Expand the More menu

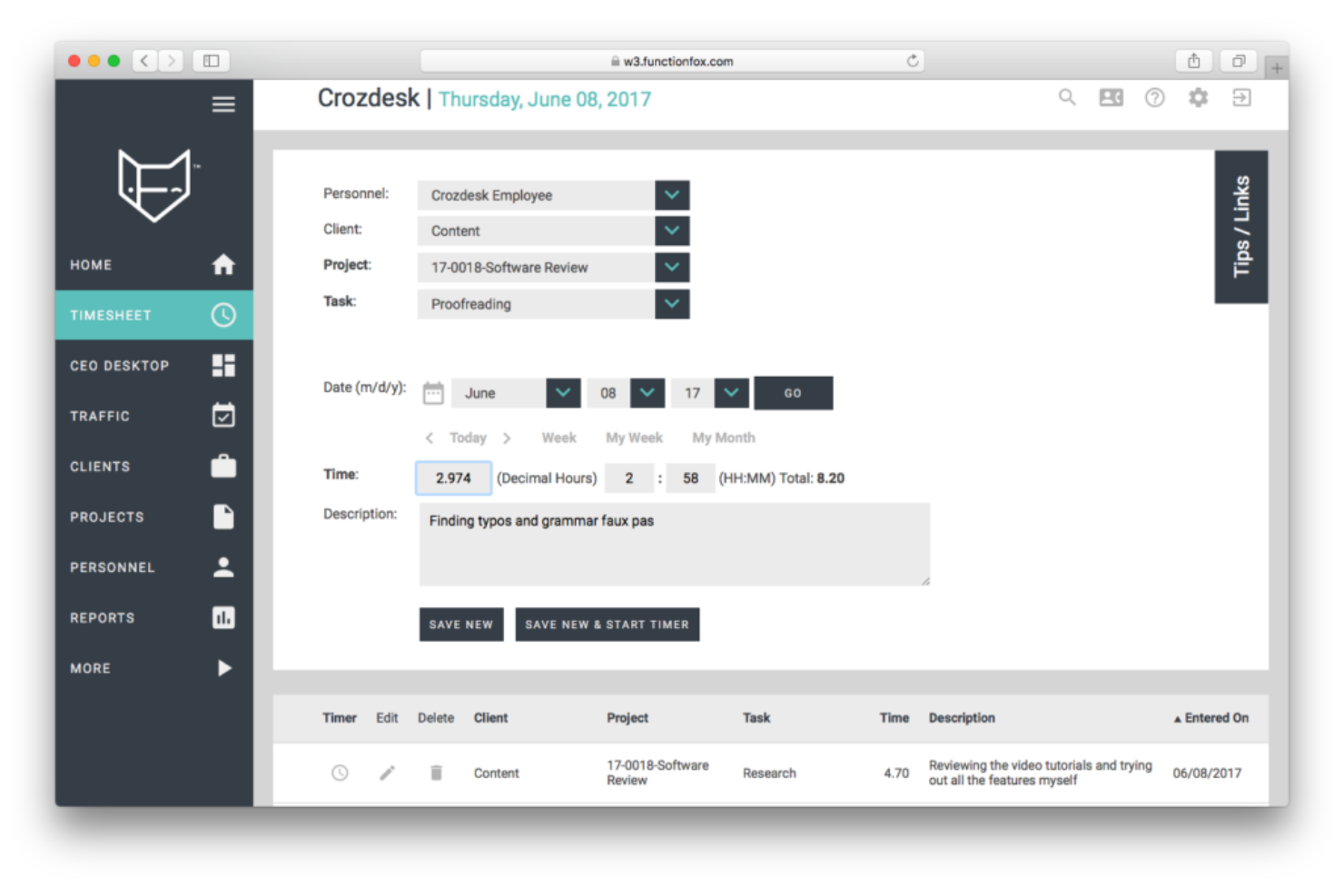(153, 668)
